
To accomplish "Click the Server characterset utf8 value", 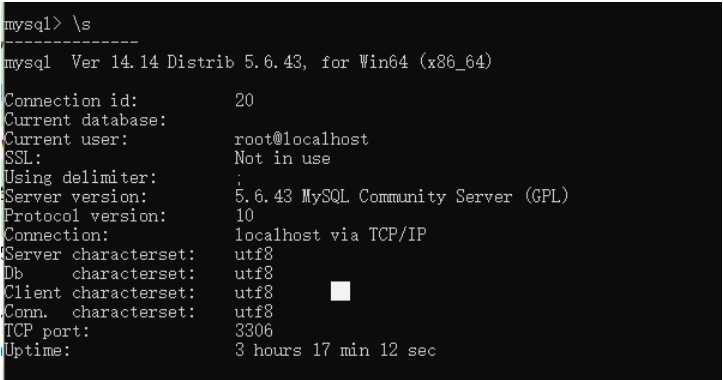I will 254,254.
